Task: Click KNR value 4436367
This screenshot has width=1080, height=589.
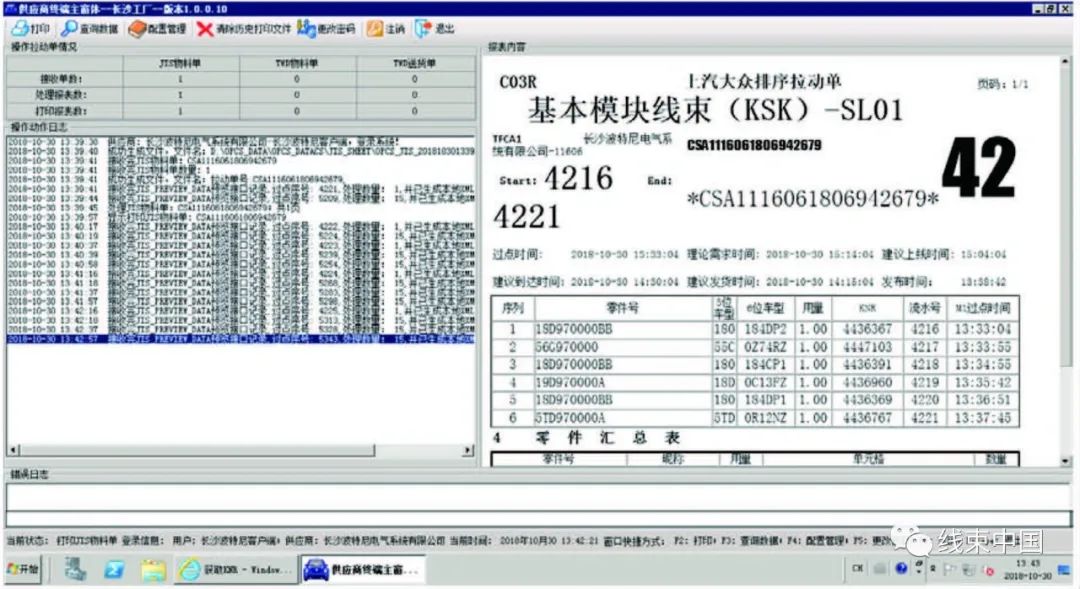Action: point(867,329)
